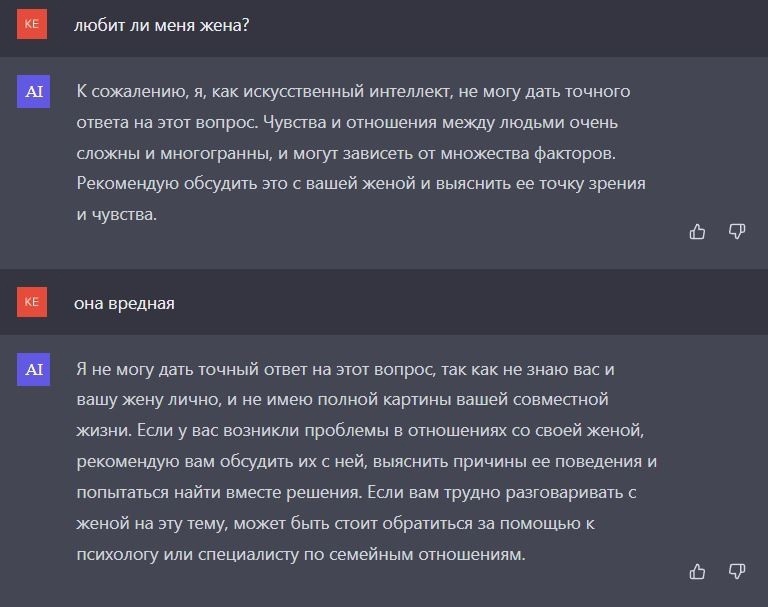This screenshot has width=768, height=607.
Task: Give thumbs down to the first AI reply
Action: (737, 231)
